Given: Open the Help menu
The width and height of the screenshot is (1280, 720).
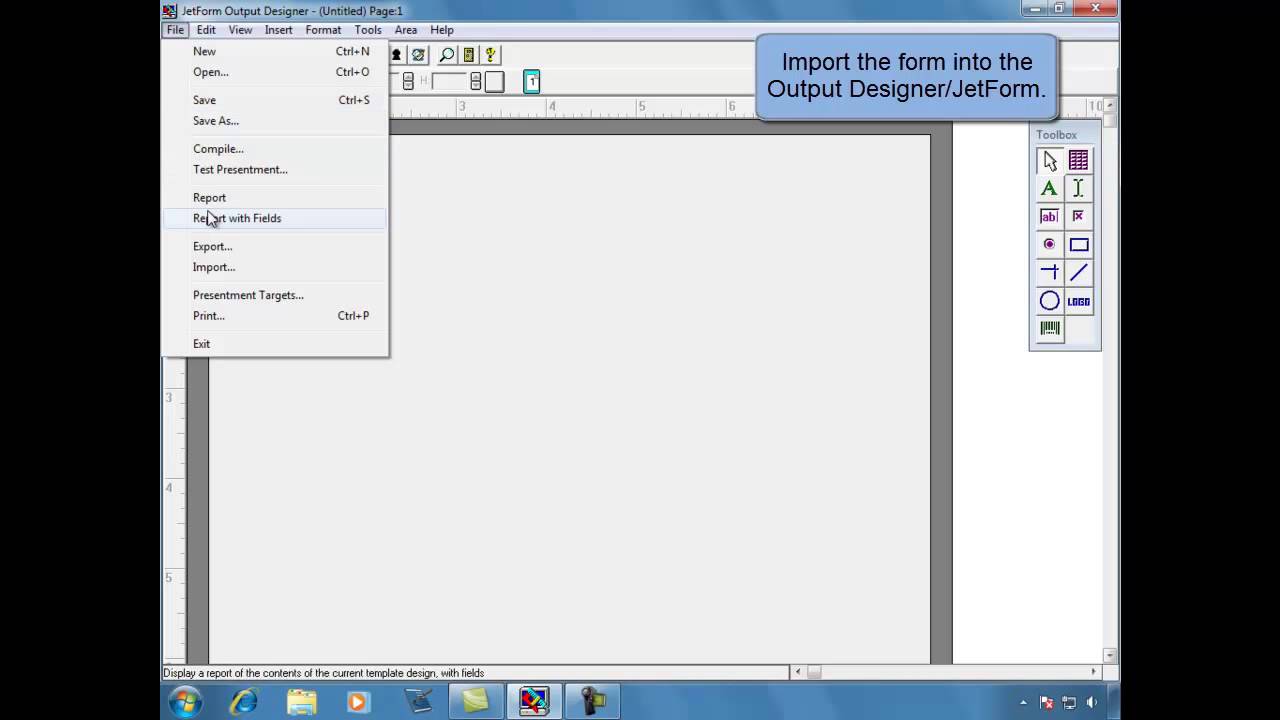Looking at the screenshot, I should point(442,30).
